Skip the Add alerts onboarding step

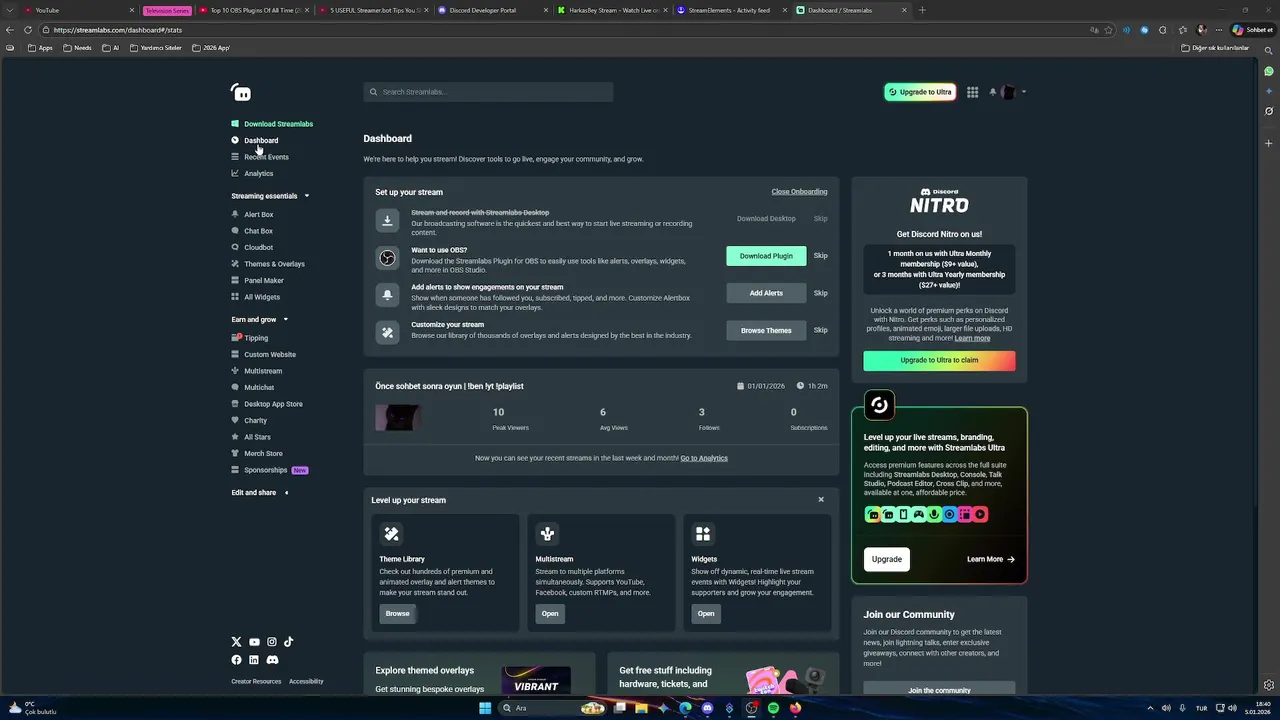pos(820,293)
